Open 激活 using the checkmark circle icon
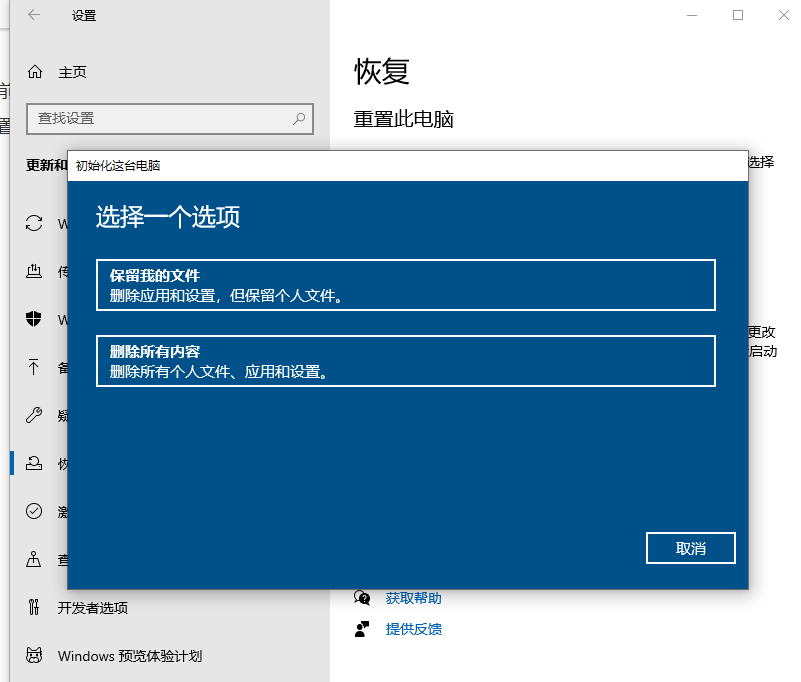The width and height of the screenshot is (801, 682). (34, 511)
